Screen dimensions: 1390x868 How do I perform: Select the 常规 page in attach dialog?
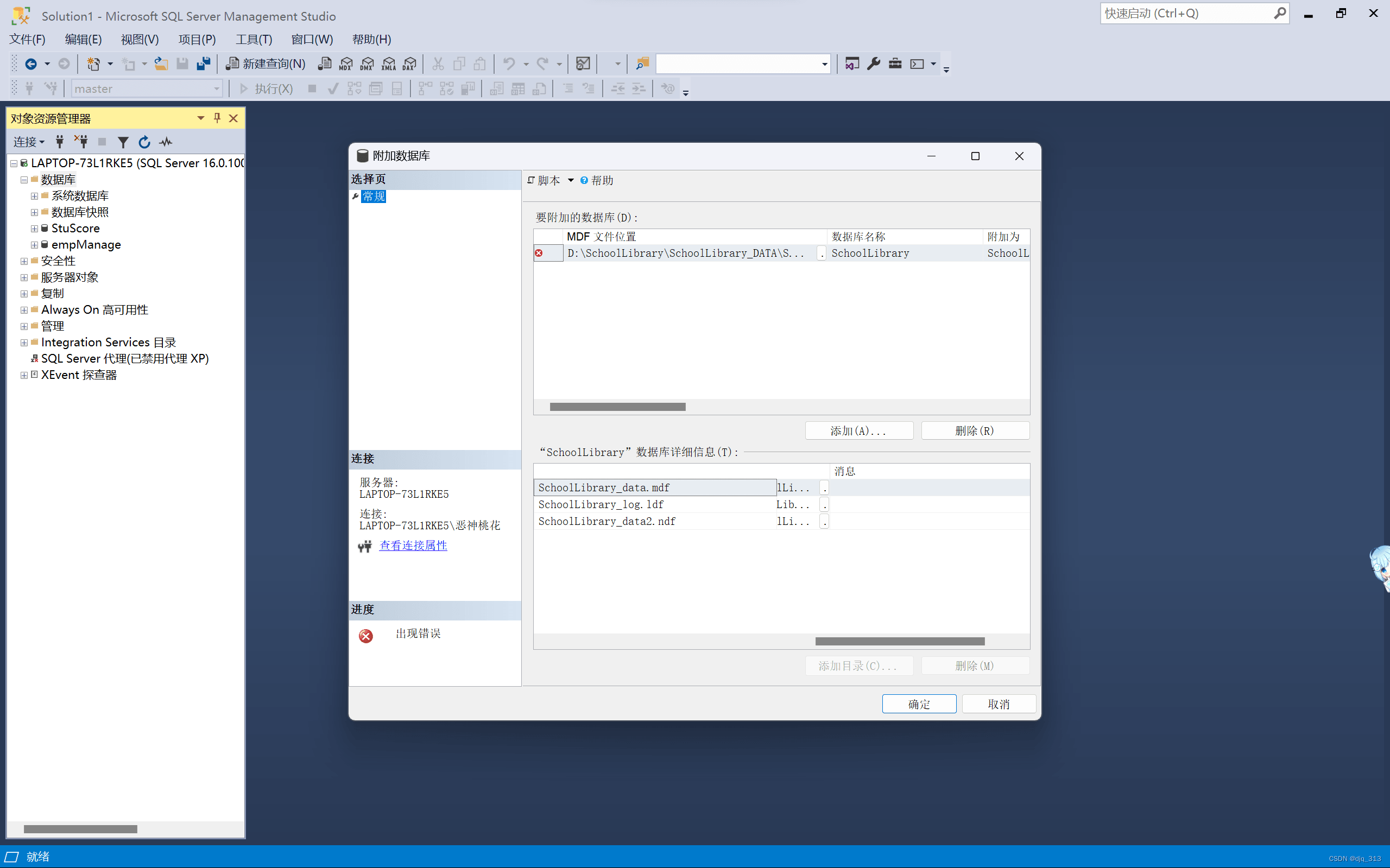[x=374, y=197]
